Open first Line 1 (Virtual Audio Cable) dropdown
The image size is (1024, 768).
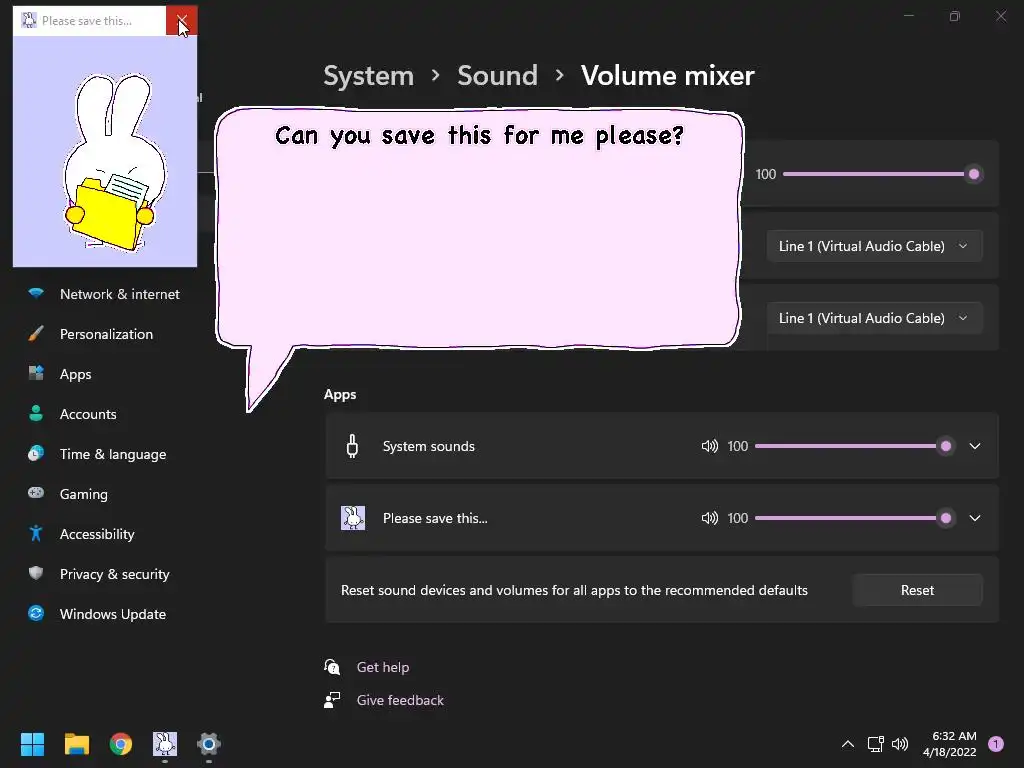click(x=874, y=246)
